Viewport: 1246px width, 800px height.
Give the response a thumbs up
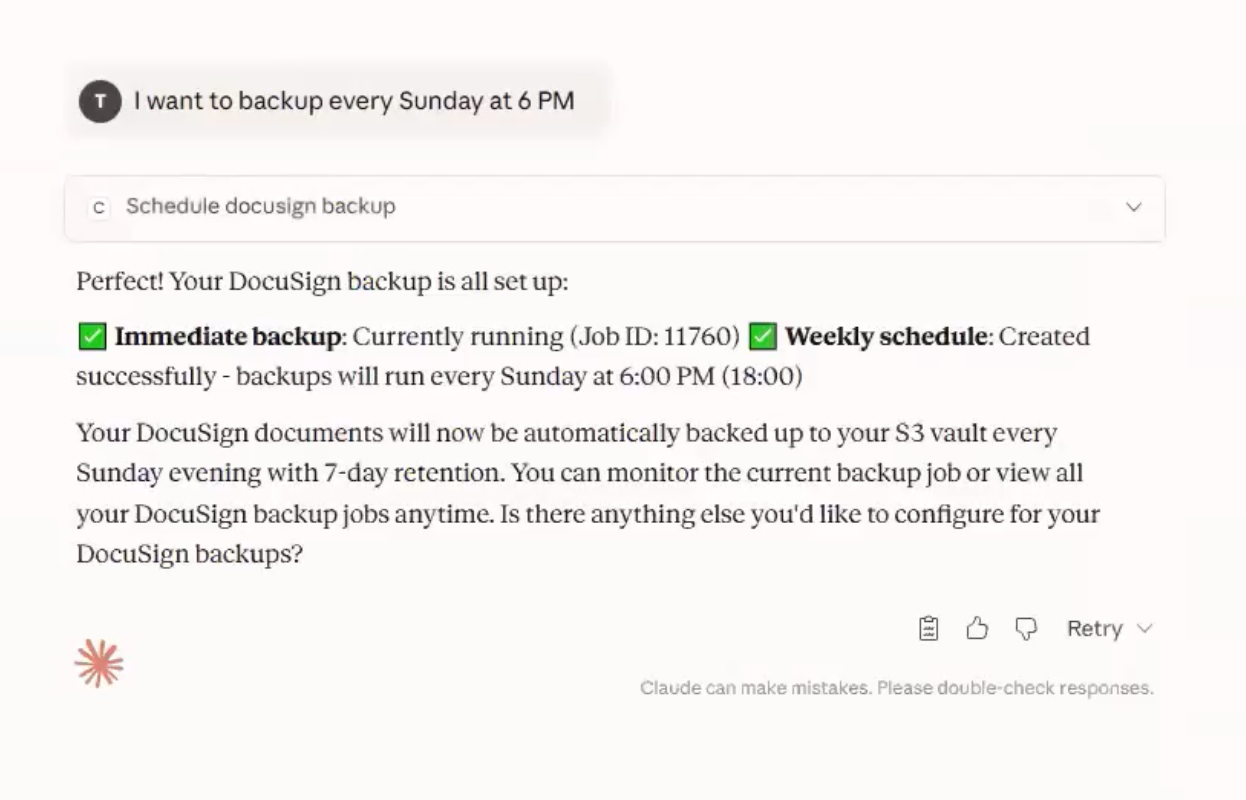977,628
